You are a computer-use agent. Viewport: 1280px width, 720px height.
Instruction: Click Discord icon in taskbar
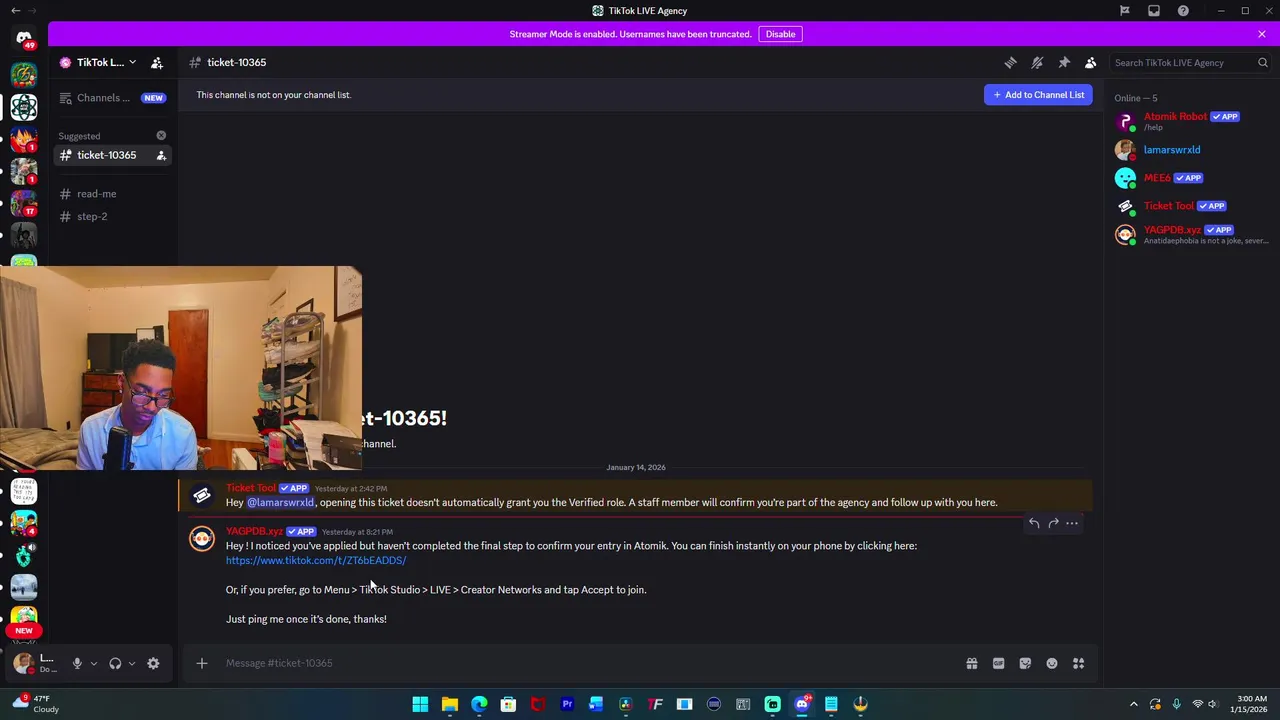pyautogui.click(x=802, y=704)
